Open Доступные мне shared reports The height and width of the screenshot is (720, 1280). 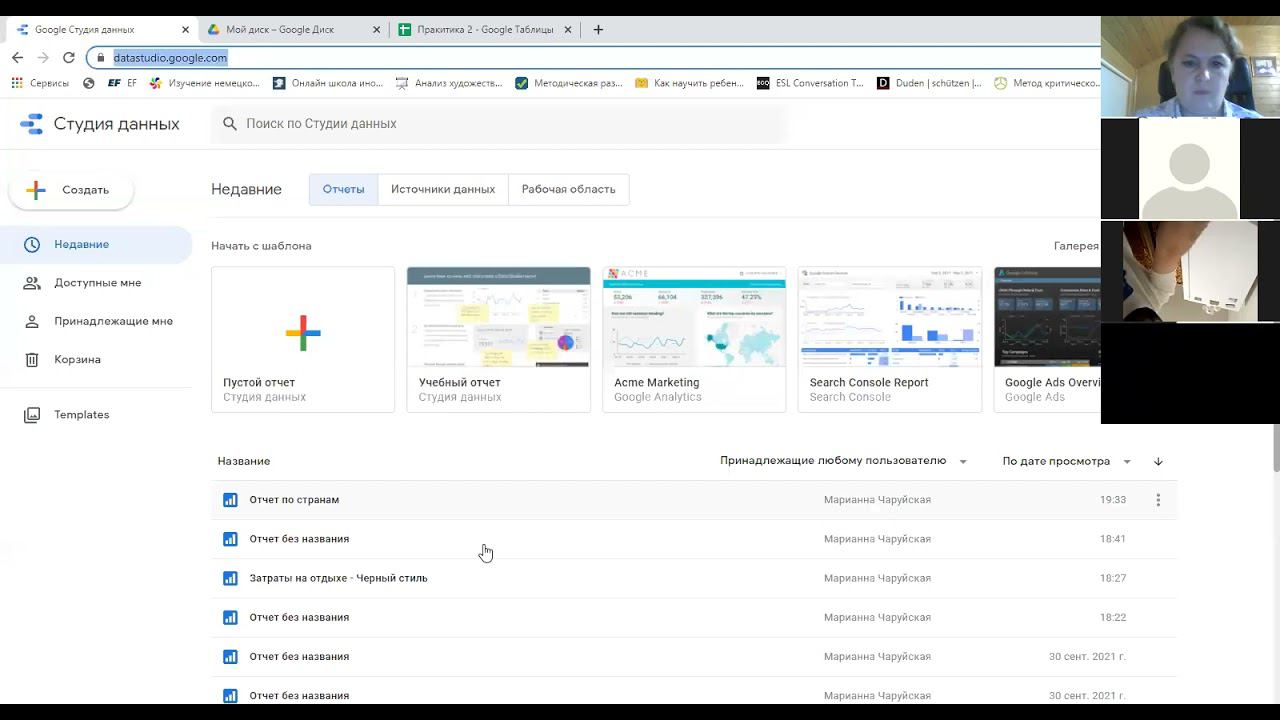click(96, 283)
